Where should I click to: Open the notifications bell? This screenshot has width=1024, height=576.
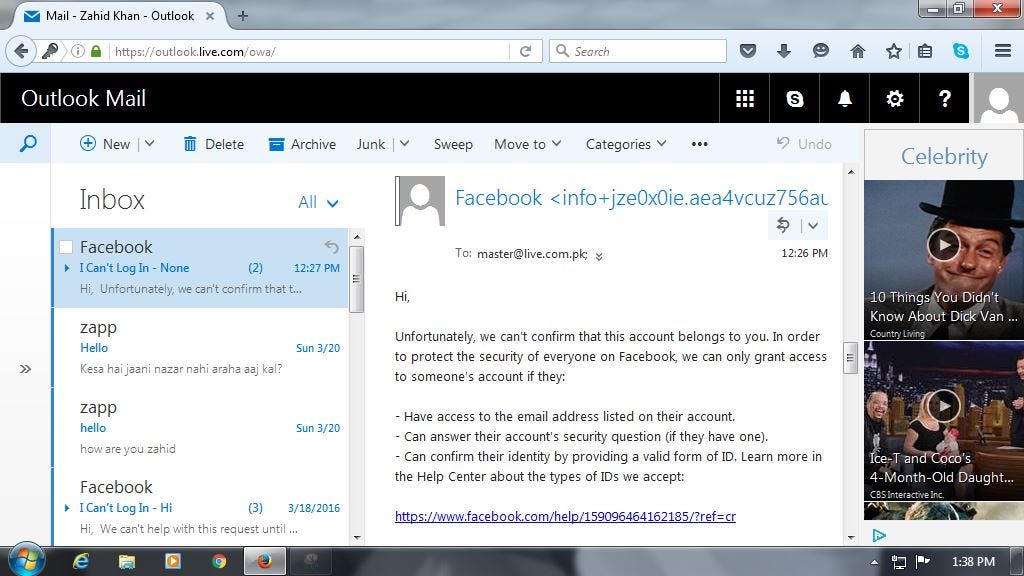[844, 99]
